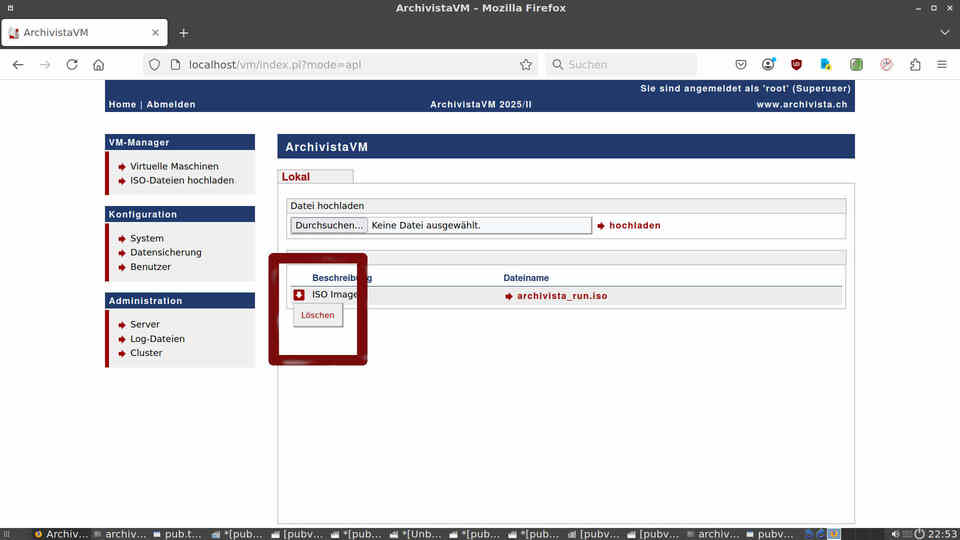Click the red download icon beside ISO Image

point(299,295)
